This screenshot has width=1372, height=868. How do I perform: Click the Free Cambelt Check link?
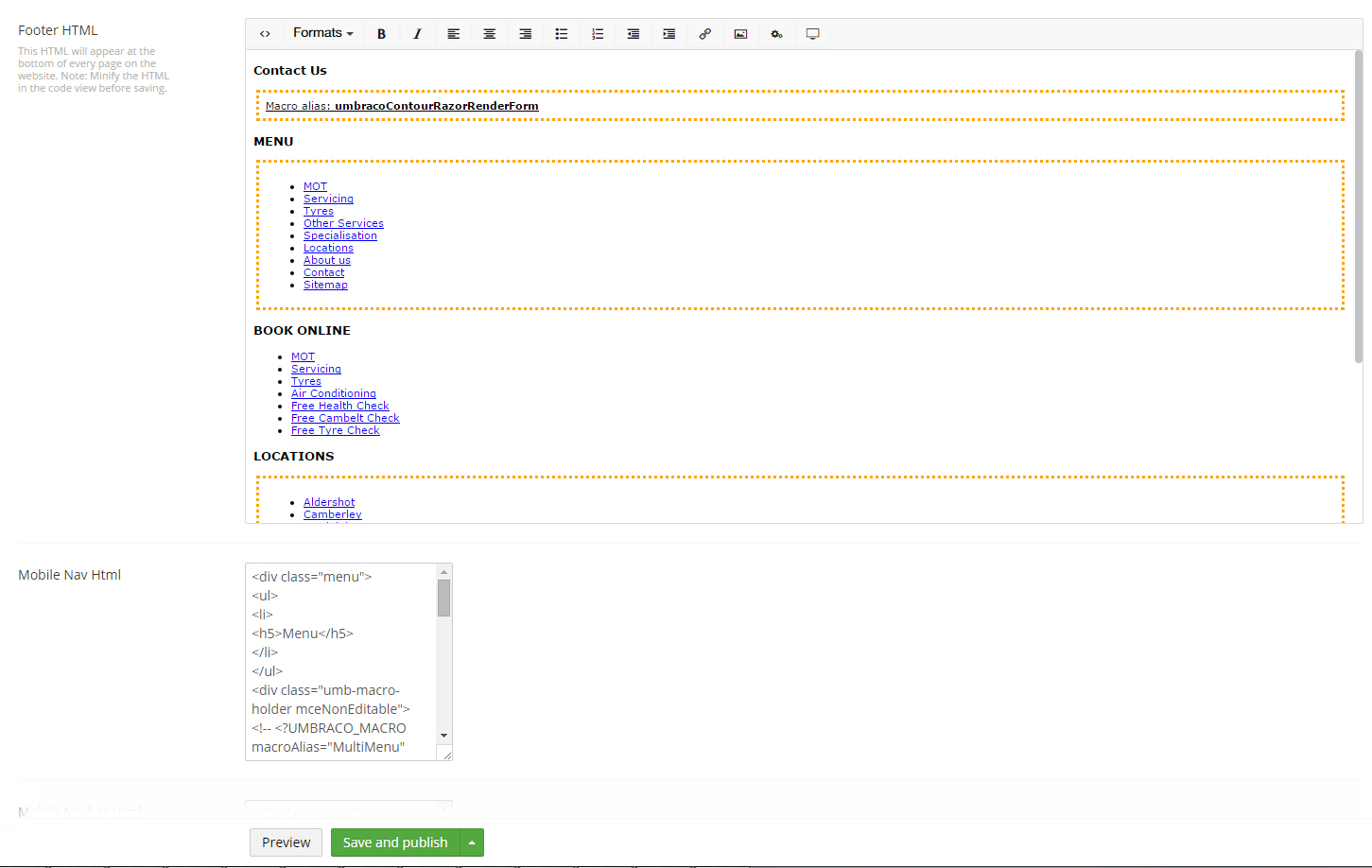tap(345, 419)
